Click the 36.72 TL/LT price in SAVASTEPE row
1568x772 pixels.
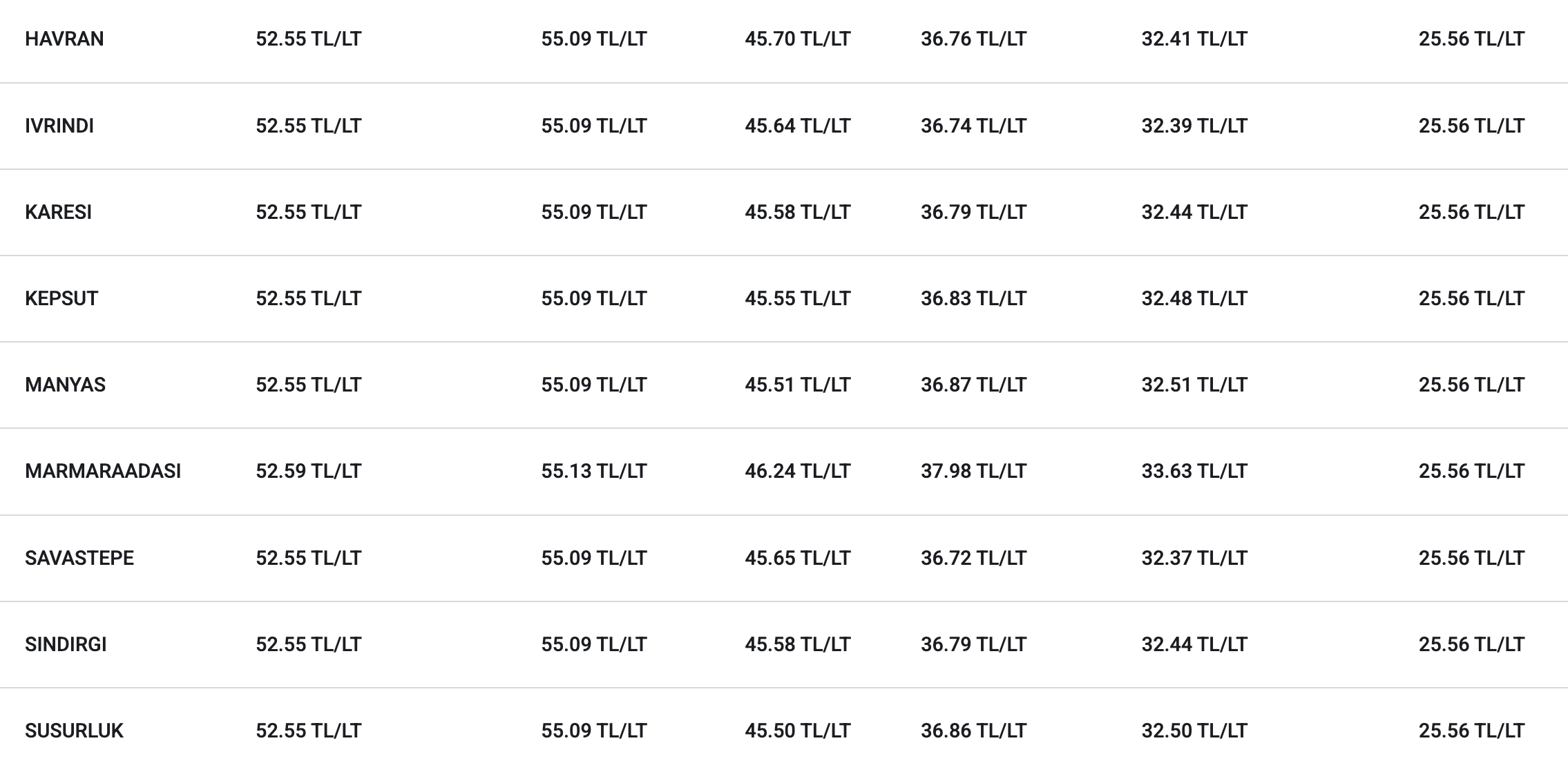[974, 558]
